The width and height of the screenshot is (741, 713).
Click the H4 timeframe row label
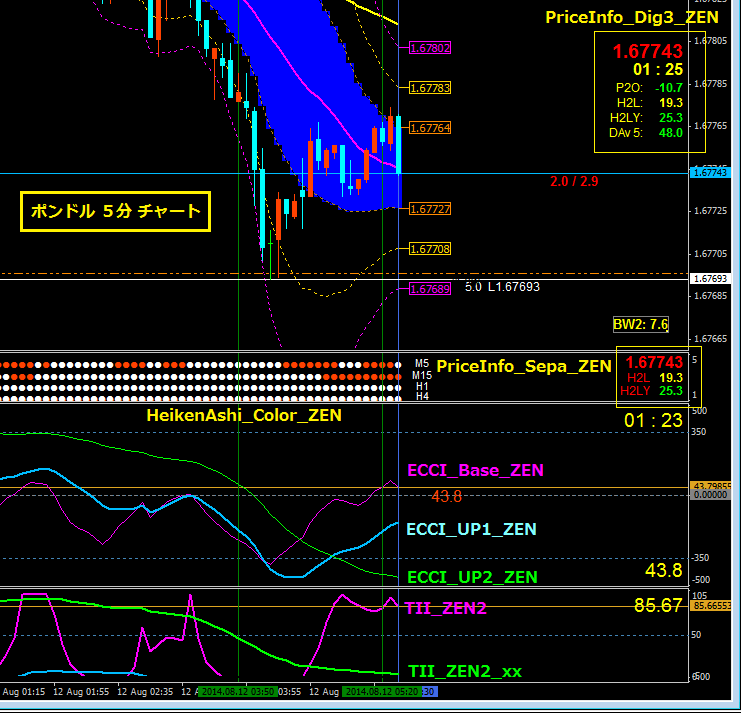(x=422, y=396)
